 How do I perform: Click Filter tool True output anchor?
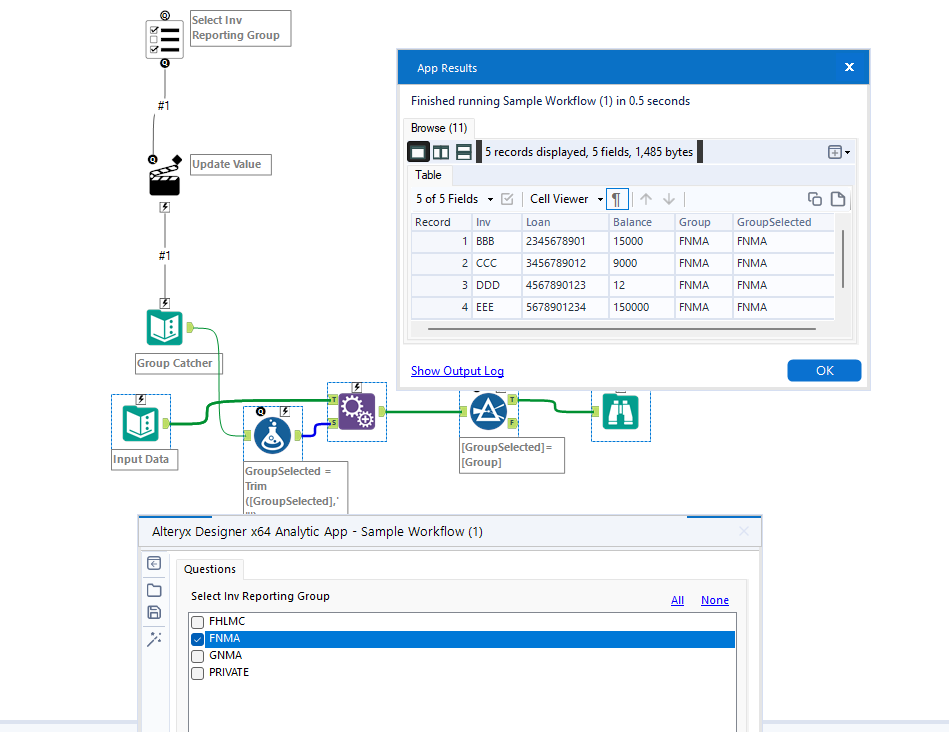click(513, 400)
